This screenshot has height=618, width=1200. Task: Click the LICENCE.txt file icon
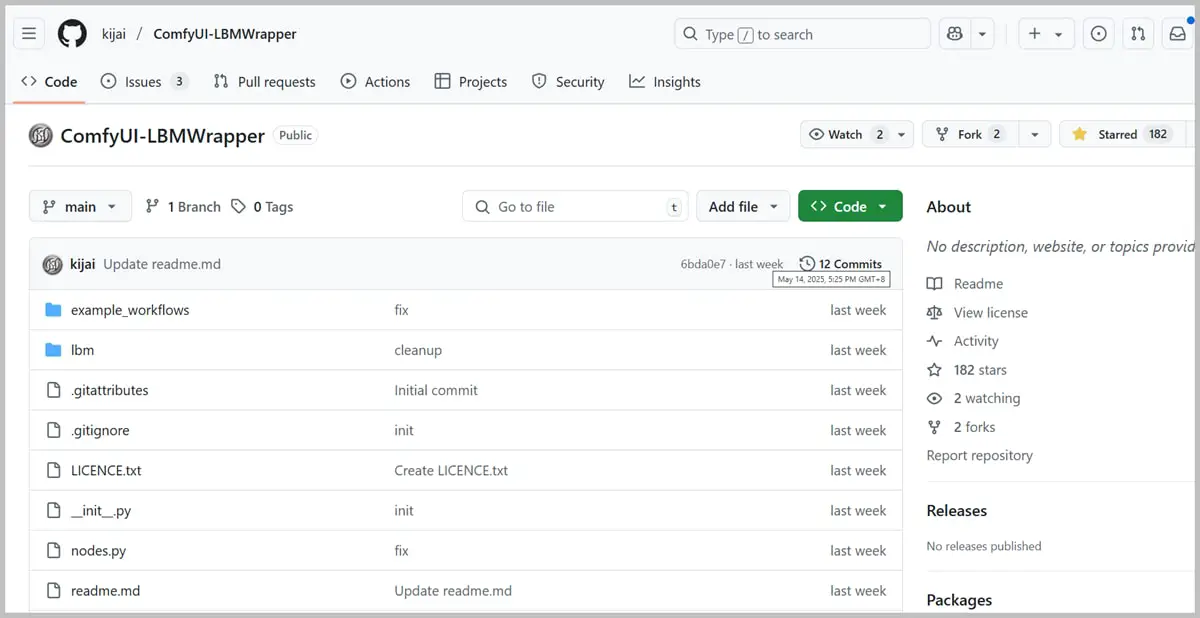click(x=53, y=470)
